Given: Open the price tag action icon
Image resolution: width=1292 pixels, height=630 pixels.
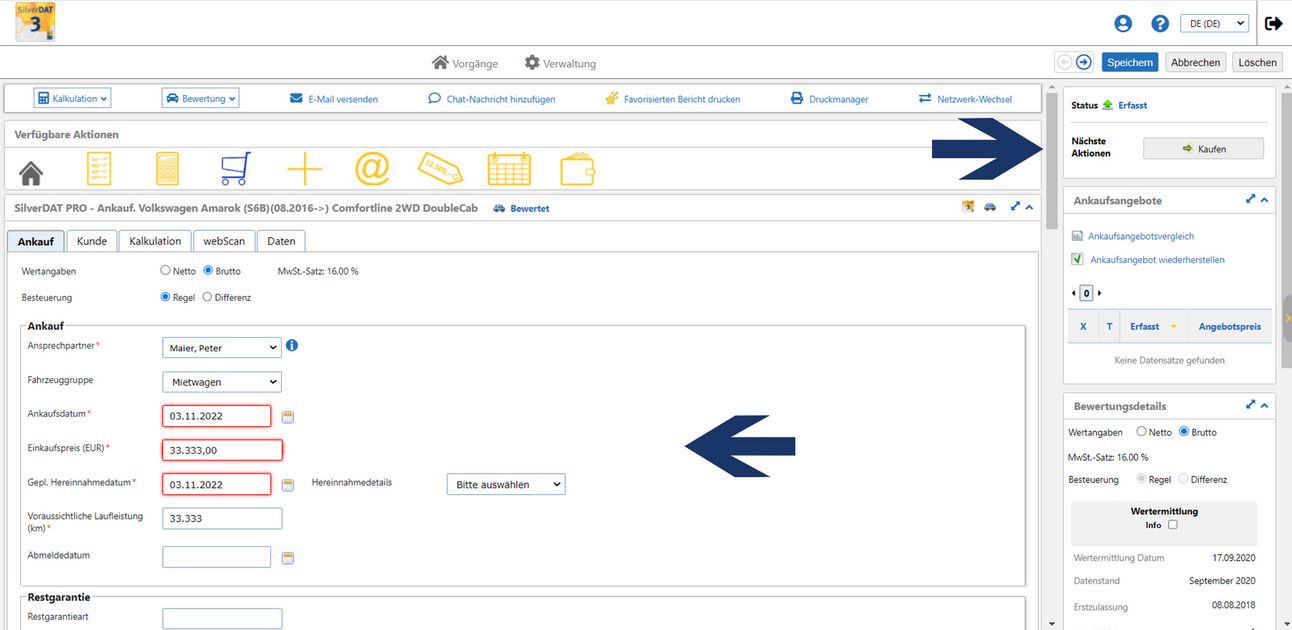Looking at the screenshot, I should coord(440,169).
